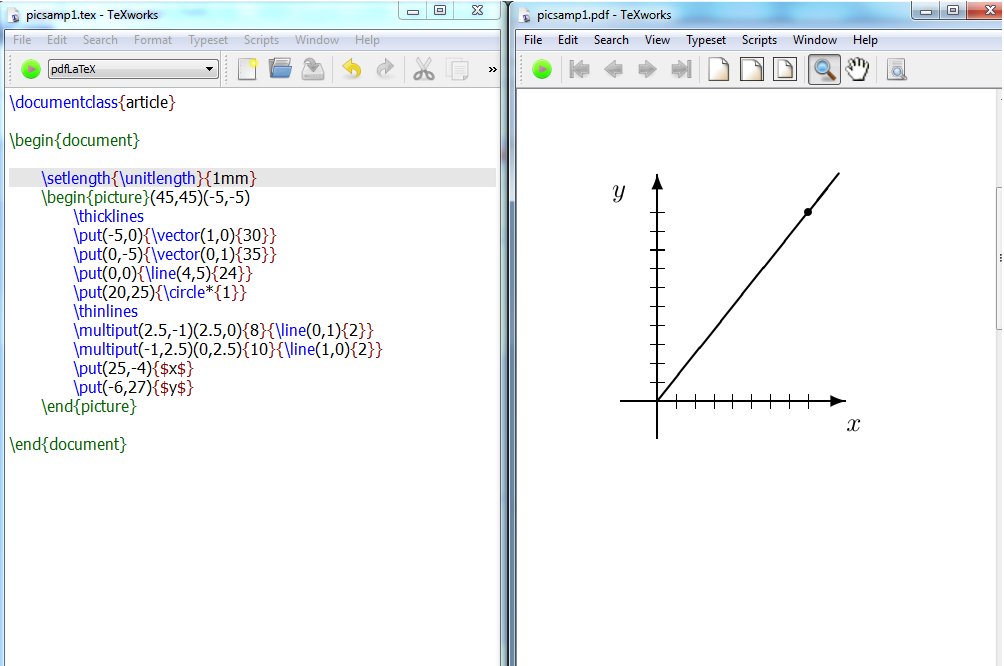Cut selection with the scissors icon
1004x666 pixels.
pyautogui.click(x=423, y=69)
